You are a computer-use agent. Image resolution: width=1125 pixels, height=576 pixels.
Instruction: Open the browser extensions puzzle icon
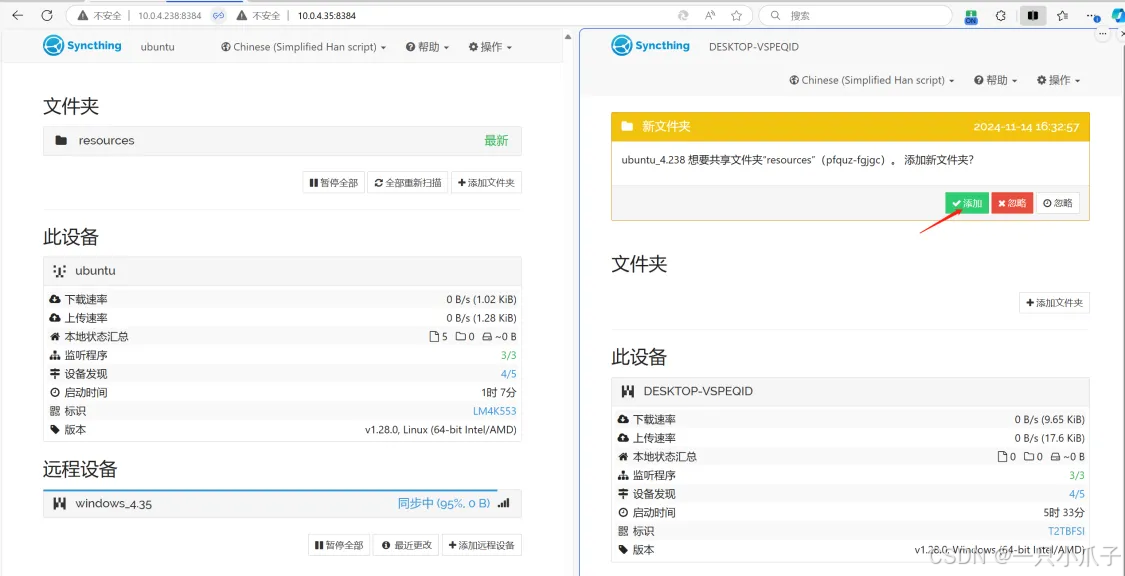[1001, 15]
